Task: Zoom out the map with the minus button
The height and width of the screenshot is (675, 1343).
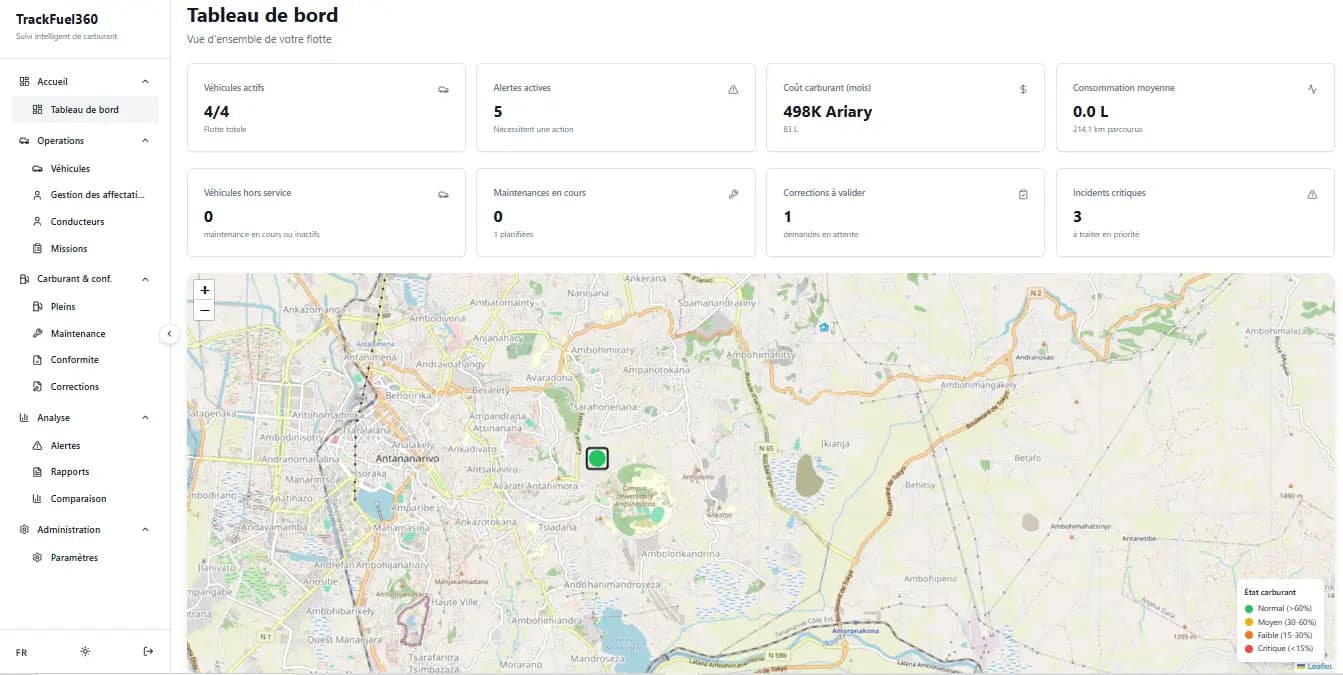Action: [205, 310]
